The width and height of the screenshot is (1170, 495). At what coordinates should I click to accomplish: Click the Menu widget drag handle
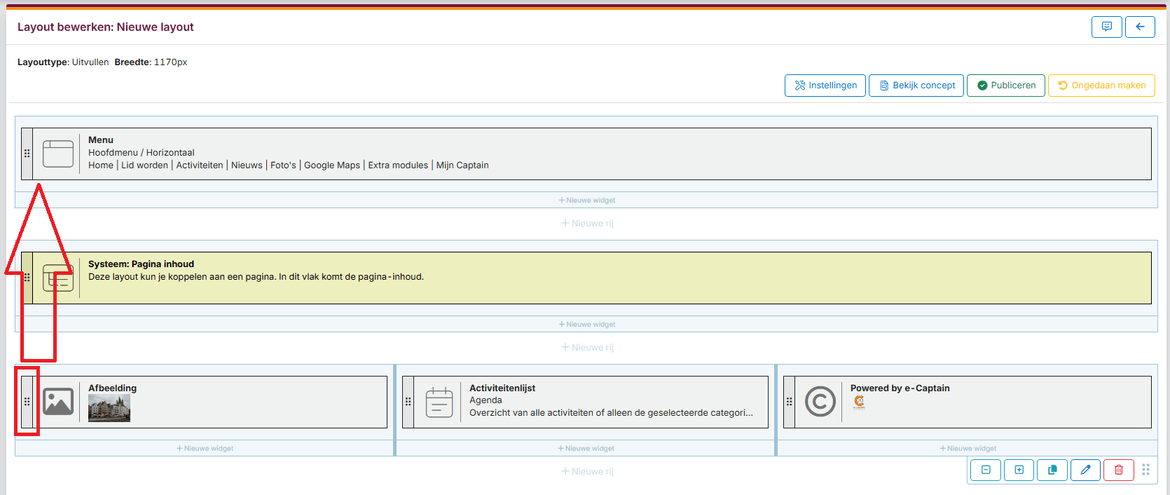click(x=27, y=154)
